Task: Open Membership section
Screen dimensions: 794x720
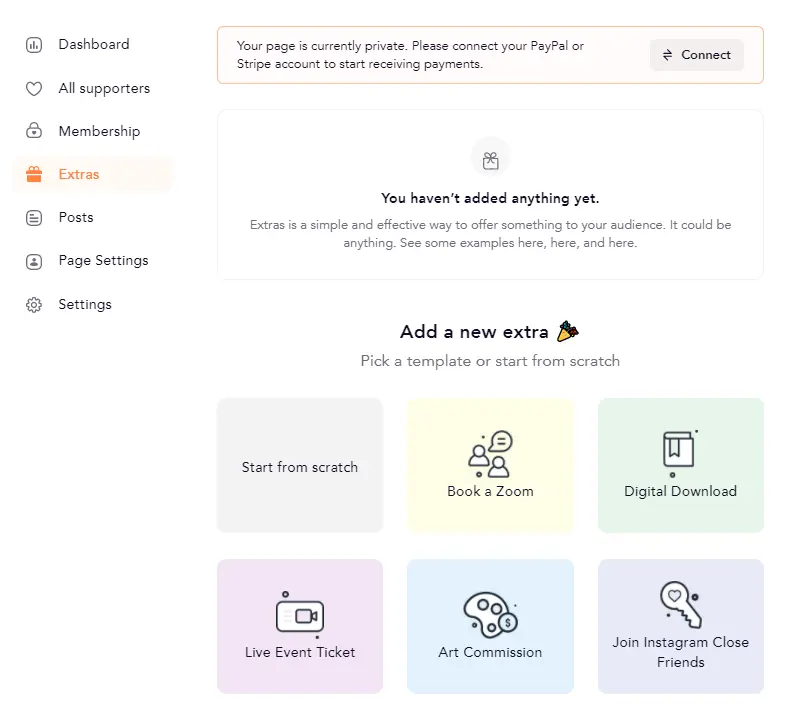Action: tap(99, 131)
